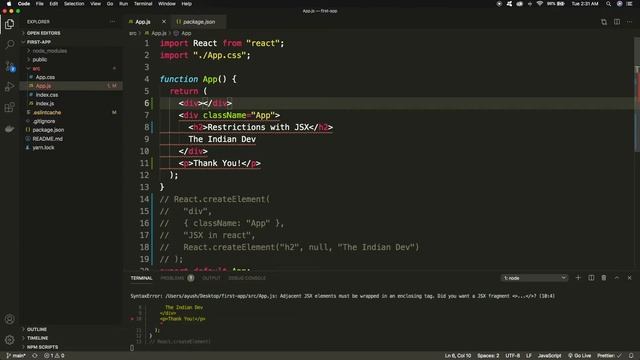Open the Terminal menu in menu bar
640x360 pixels.
point(143,4)
